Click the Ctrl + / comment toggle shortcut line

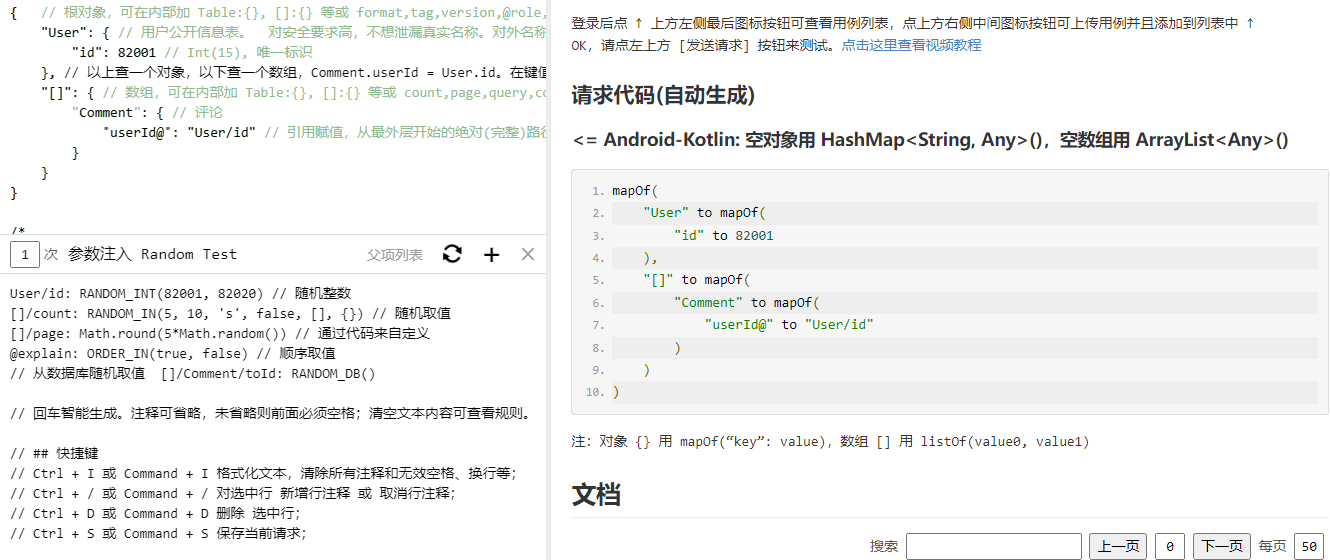pos(232,493)
